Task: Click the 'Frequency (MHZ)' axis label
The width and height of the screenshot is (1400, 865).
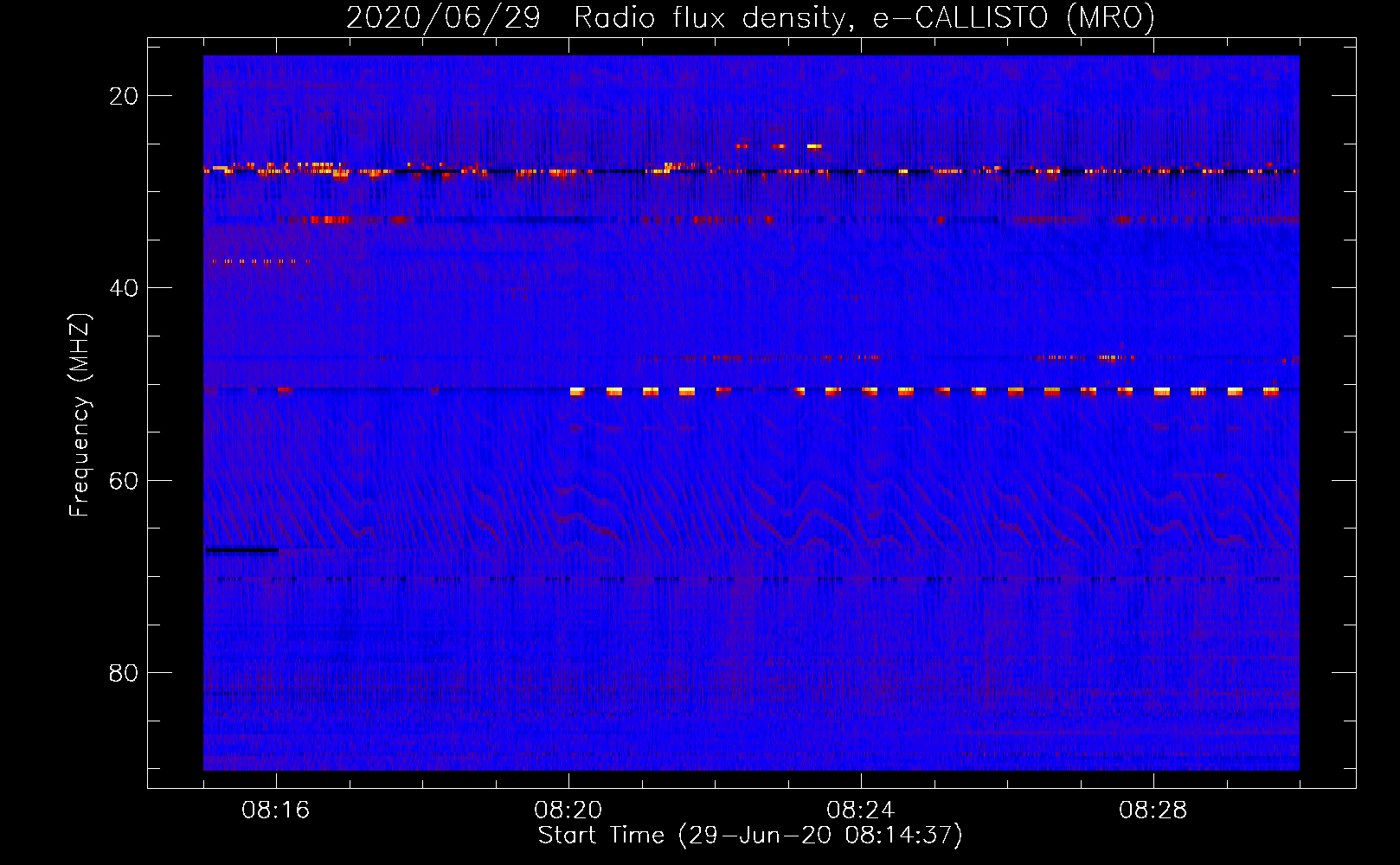Action: (80, 415)
